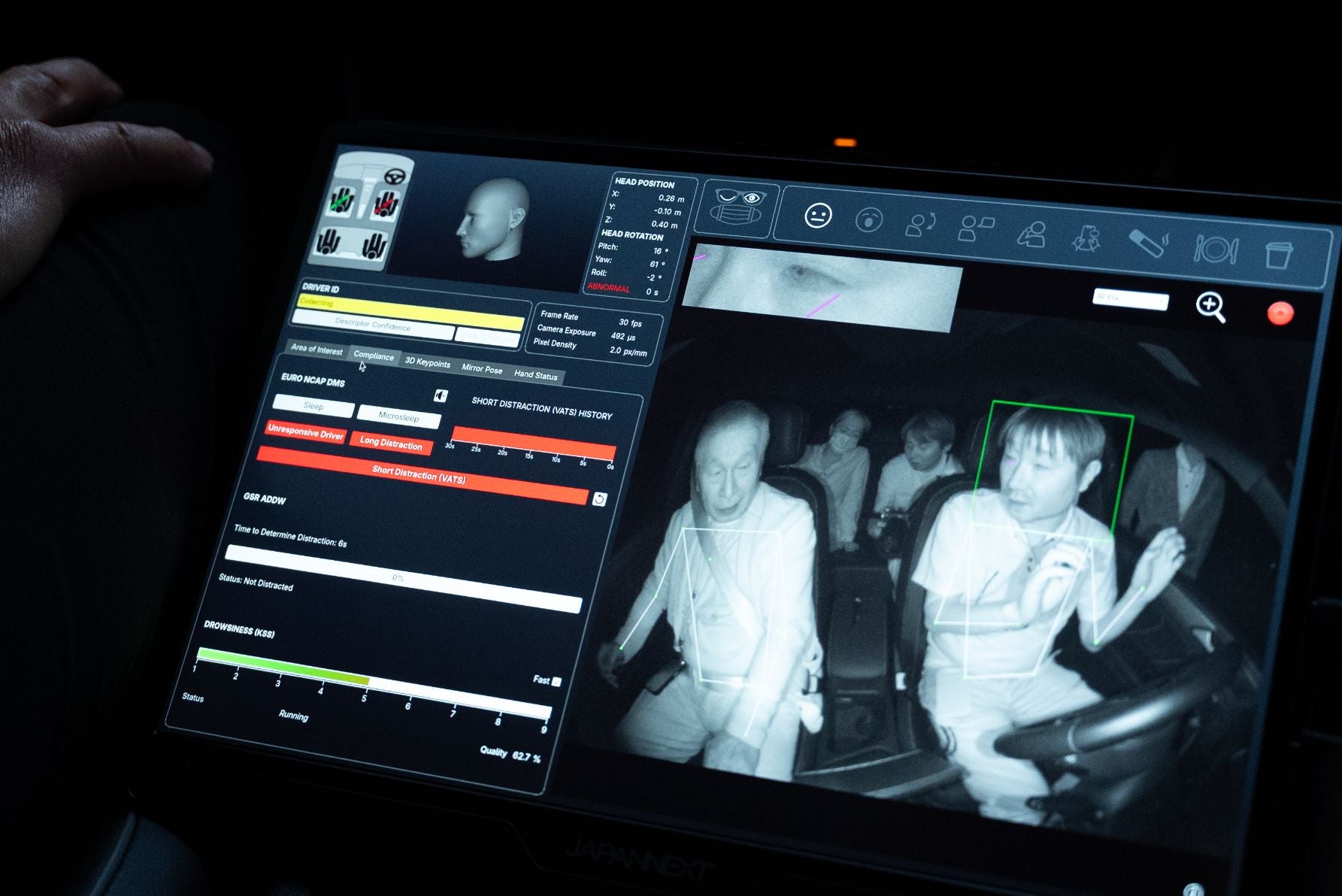Click the red record button
The height and width of the screenshot is (896, 1342).
(1280, 313)
